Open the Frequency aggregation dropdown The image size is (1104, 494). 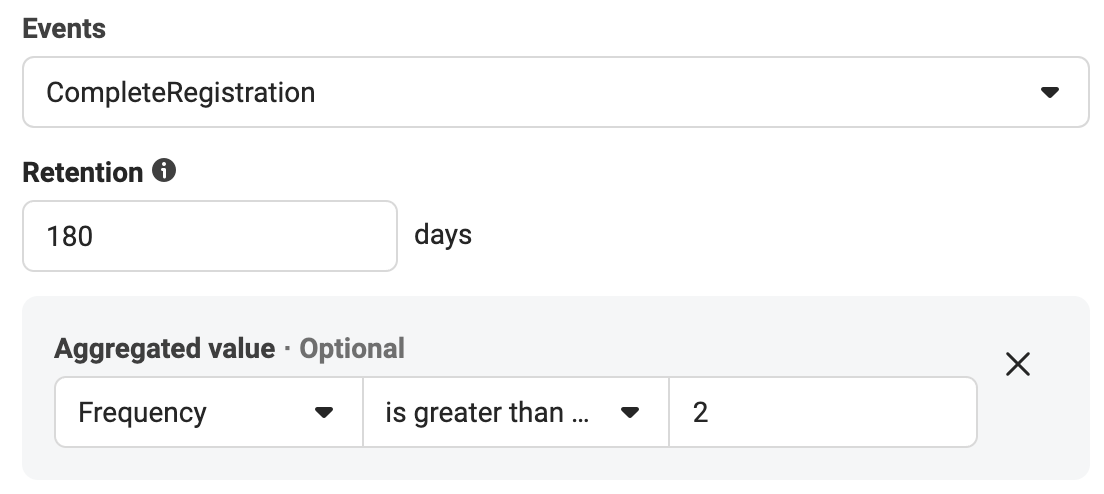tap(209, 412)
